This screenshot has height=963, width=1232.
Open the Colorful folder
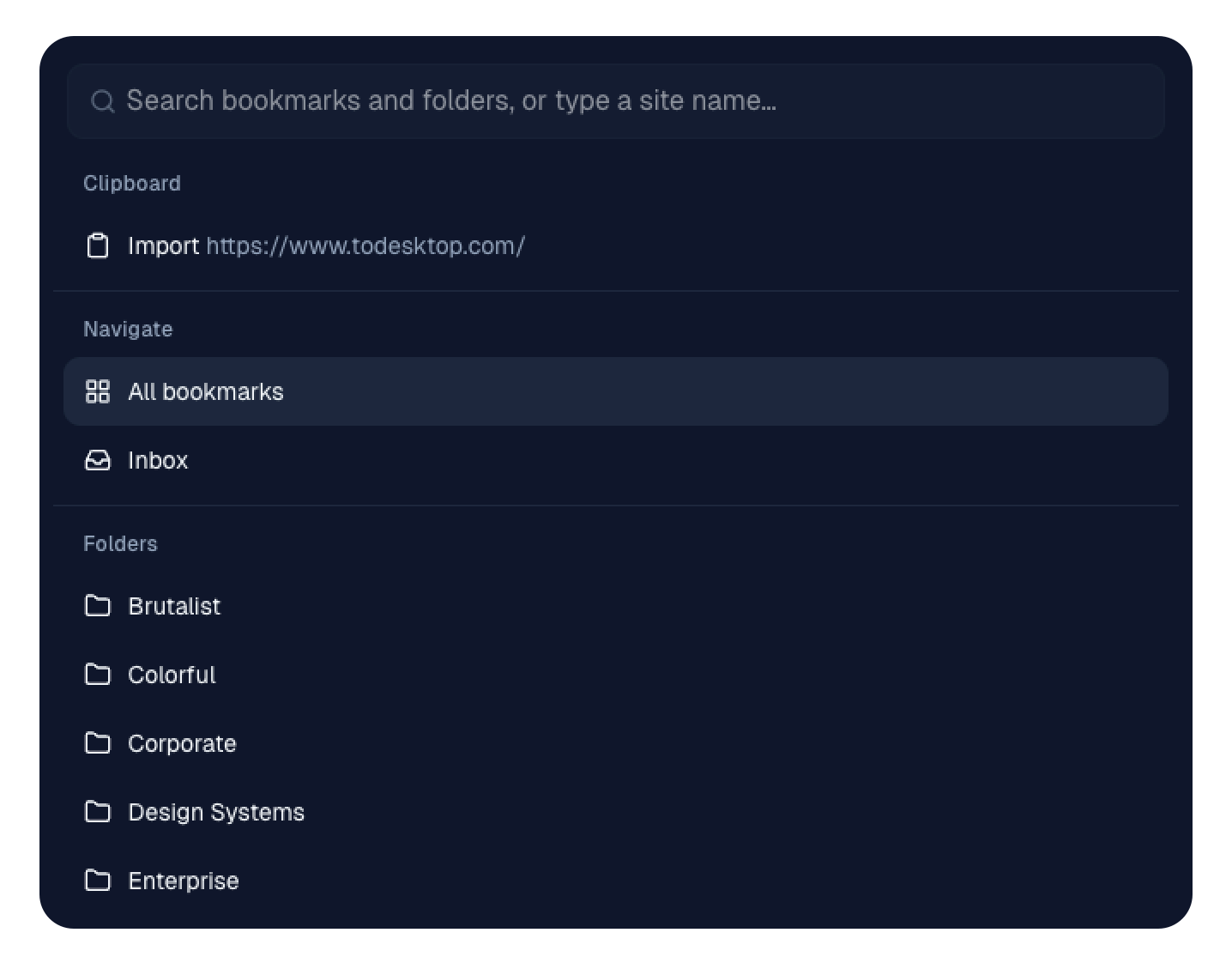click(616, 675)
